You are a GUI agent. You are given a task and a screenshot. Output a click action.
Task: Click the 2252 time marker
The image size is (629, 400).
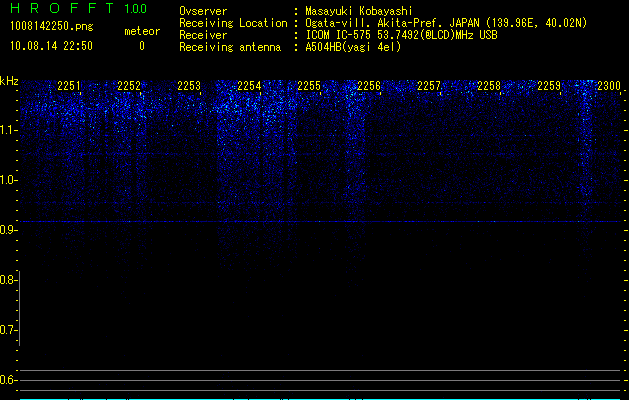click(x=129, y=86)
